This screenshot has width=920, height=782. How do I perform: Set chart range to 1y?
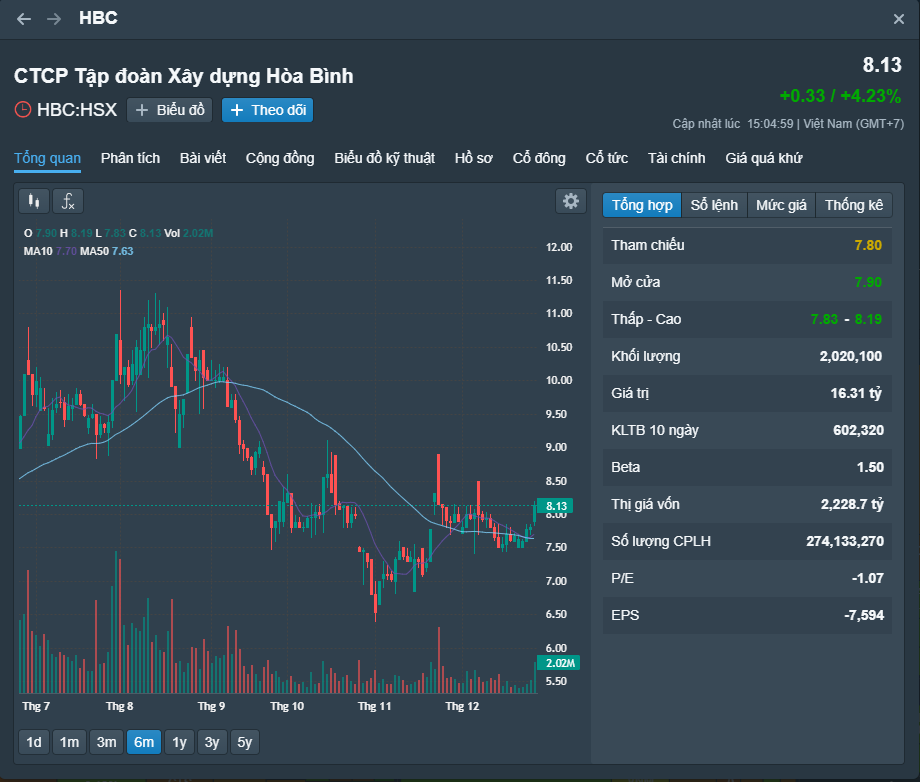[x=179, y=742]
